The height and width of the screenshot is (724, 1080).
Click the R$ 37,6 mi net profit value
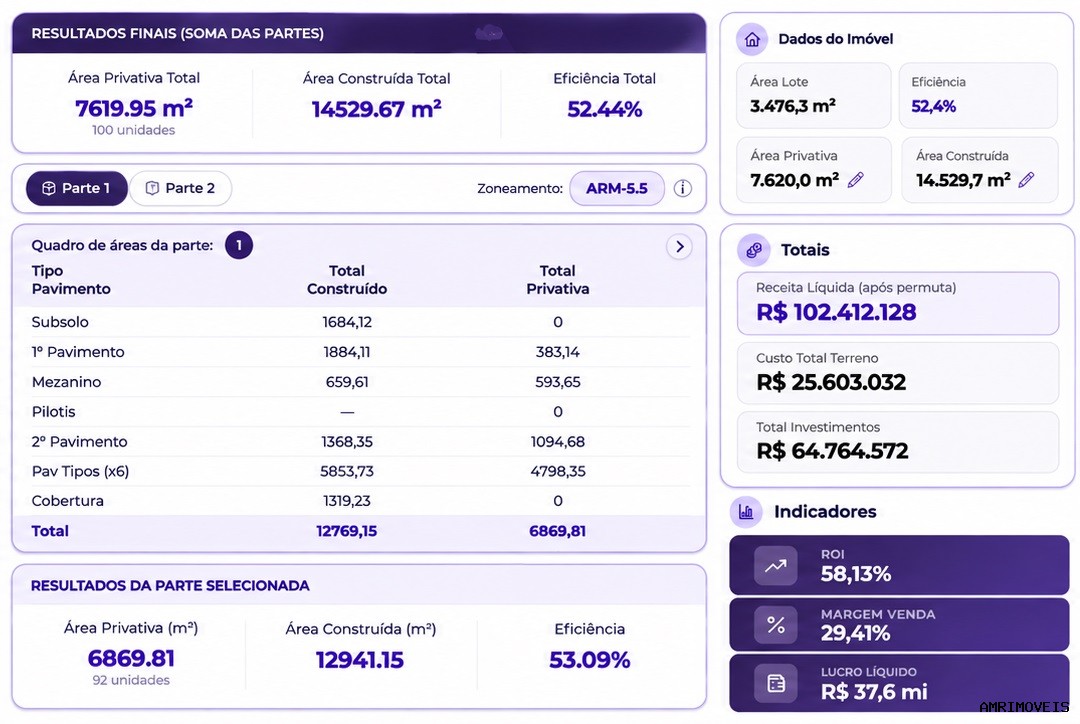pos(874,692)
